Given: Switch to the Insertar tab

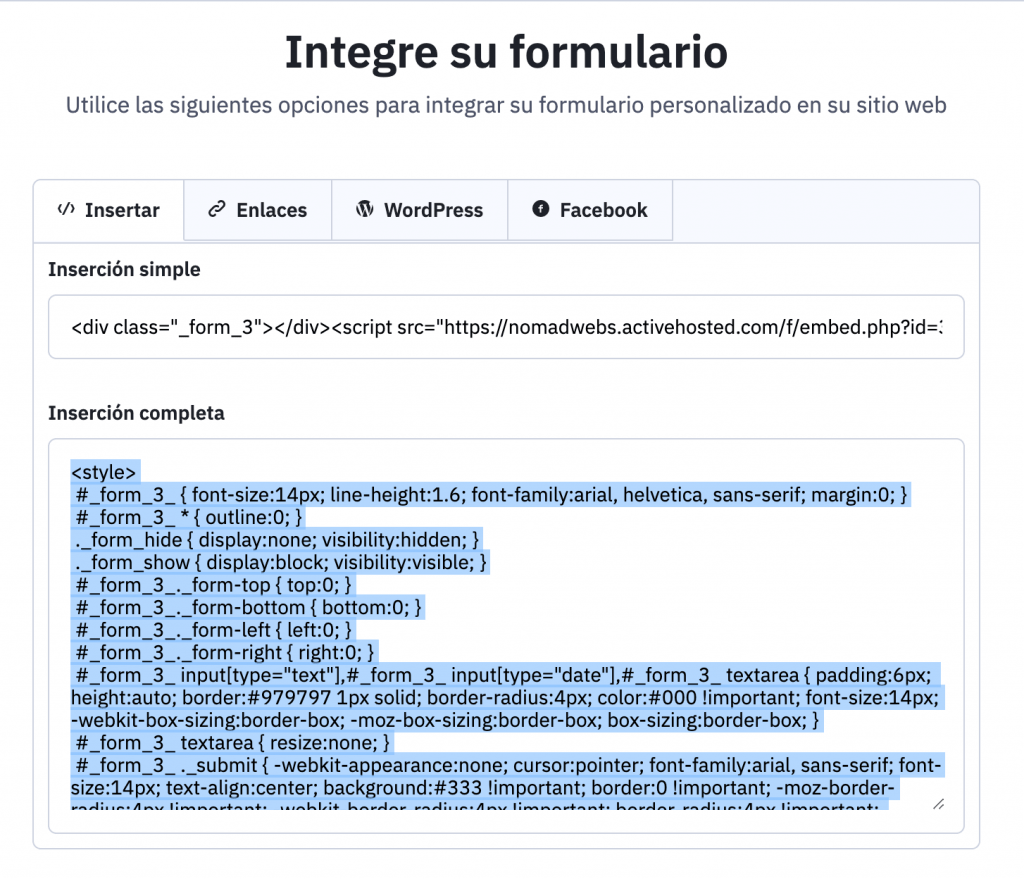Looking at the screenshot, I should point(108,210).
